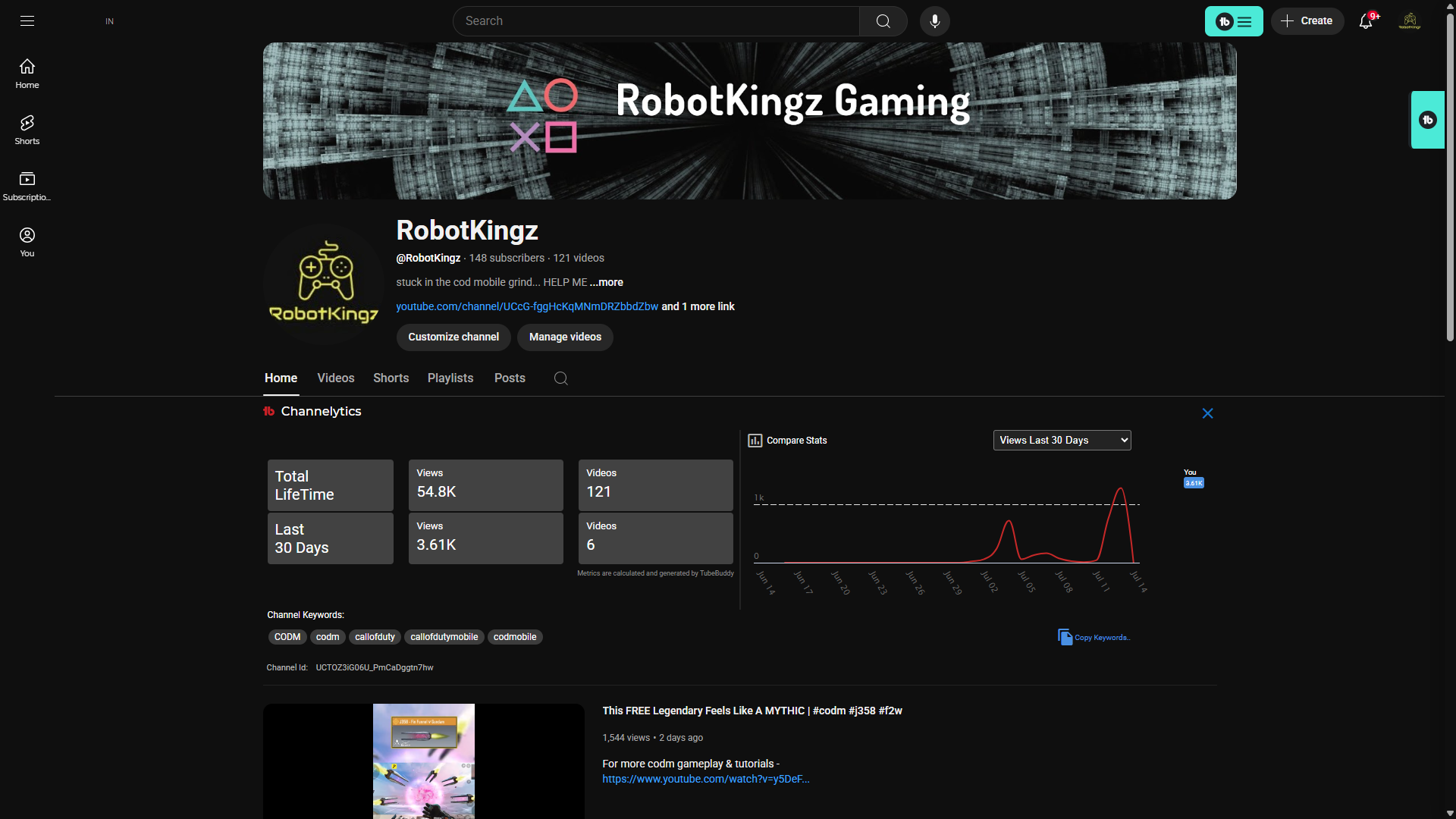Open the youtube.com/watch link in description
This screenshot has width=1456, height=819.
point(706,779)
